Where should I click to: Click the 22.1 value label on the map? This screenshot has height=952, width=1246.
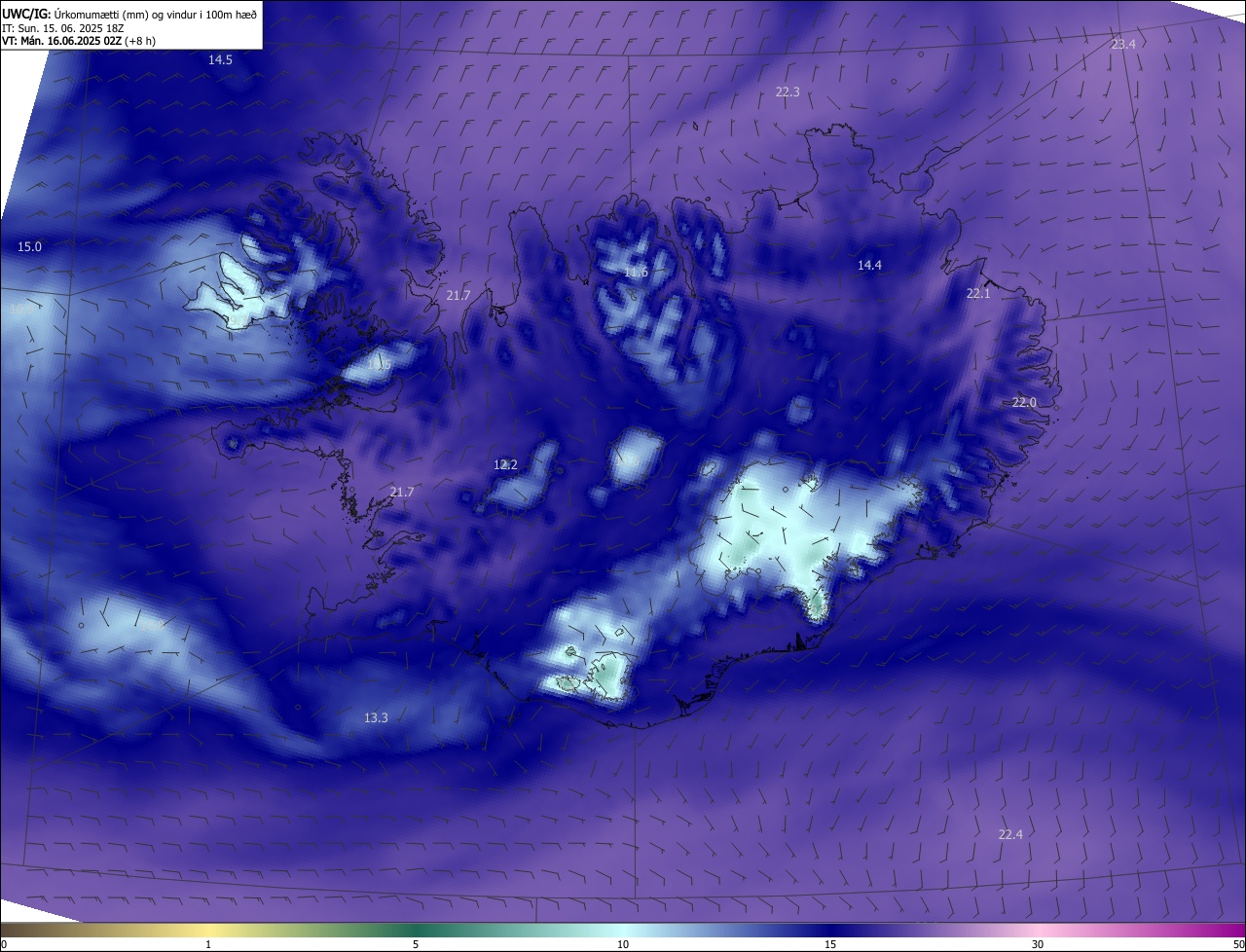tap(978, 294)
